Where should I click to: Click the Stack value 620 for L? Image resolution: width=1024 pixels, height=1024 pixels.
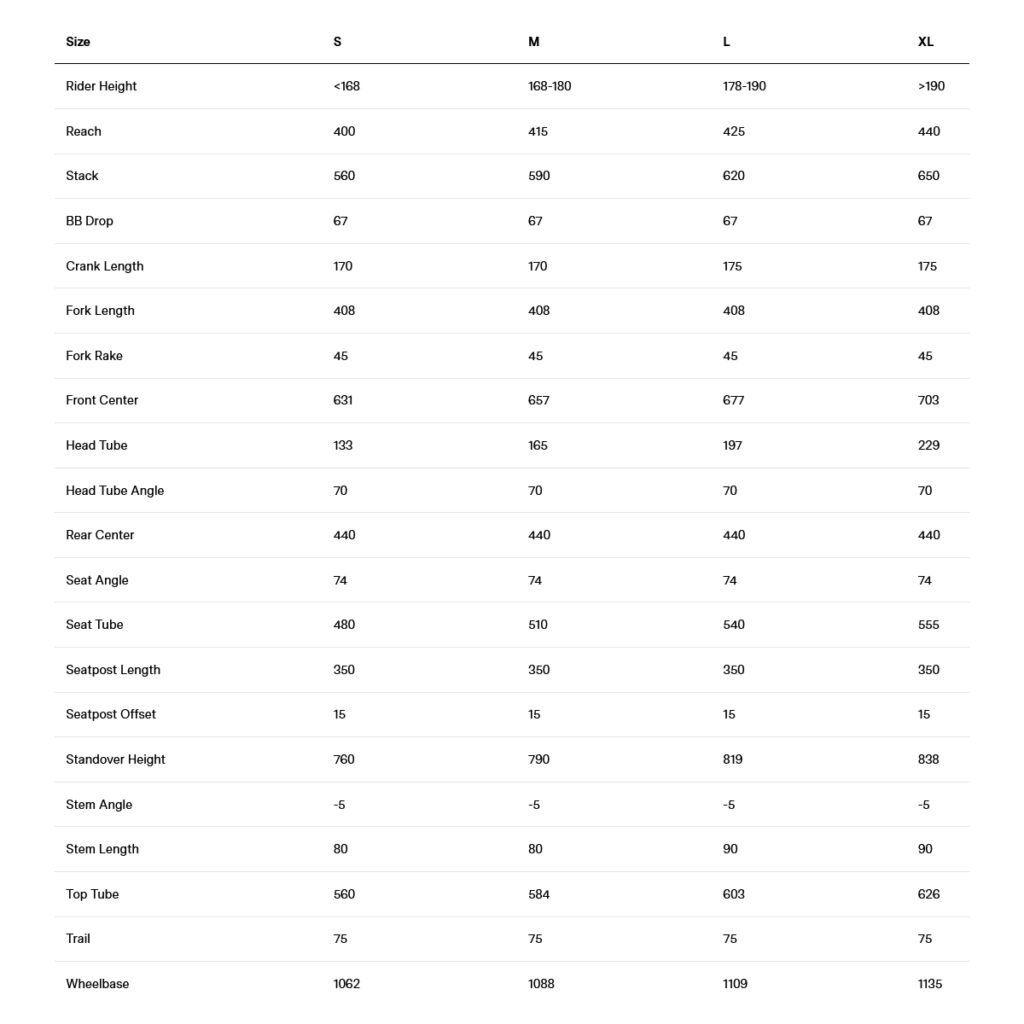[x=733, y=176]
